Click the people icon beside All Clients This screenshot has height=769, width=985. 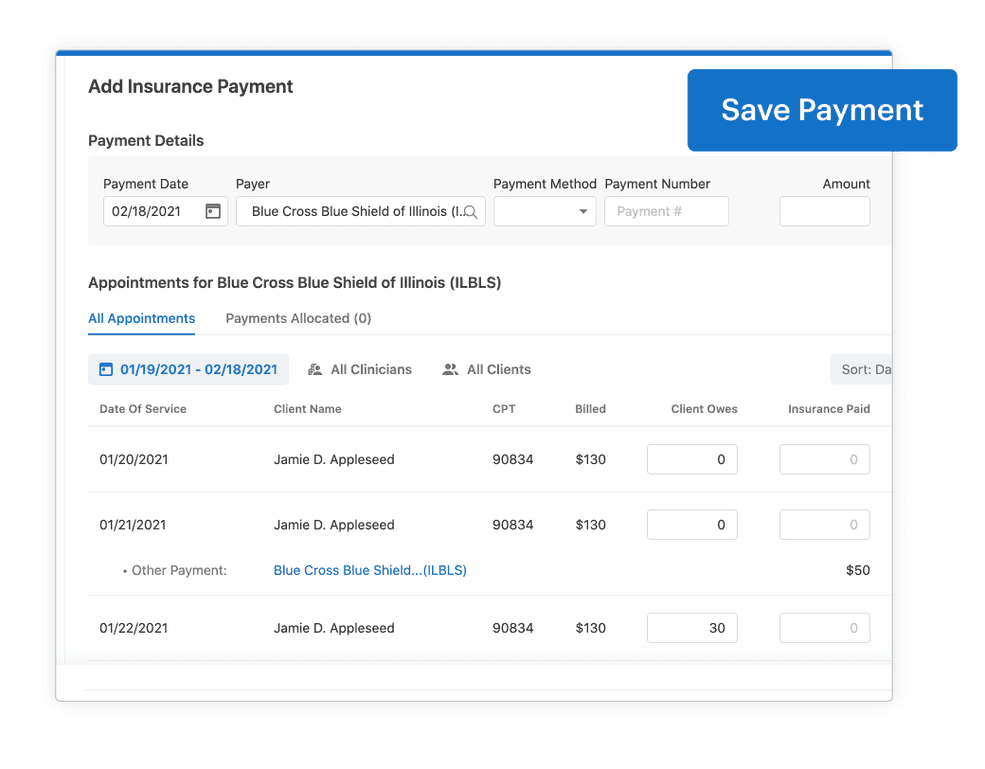pyautogui.click(x=450, y=369)
